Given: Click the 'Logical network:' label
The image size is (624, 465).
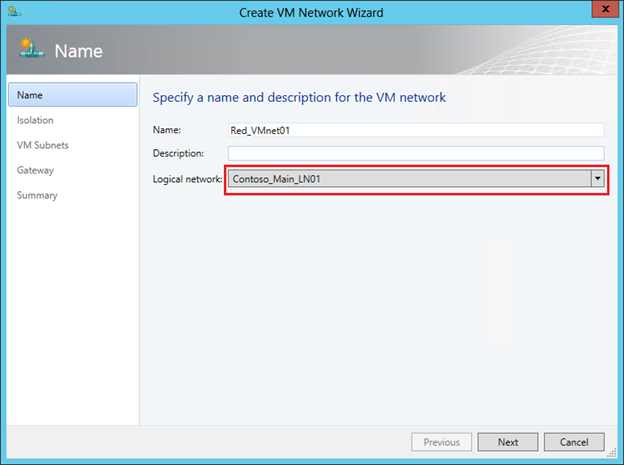Looking at the screenshot, I should click(x=187, y=179).
